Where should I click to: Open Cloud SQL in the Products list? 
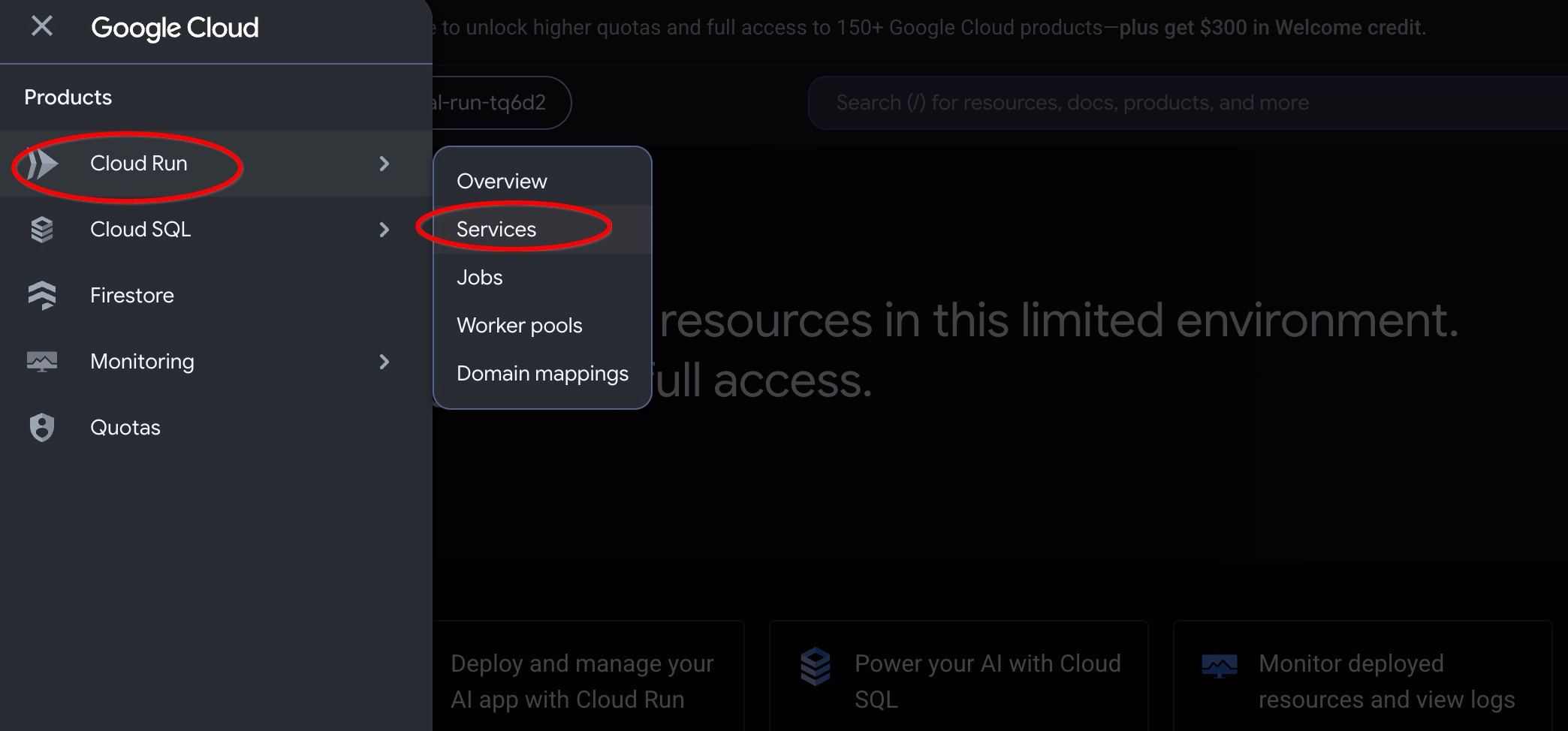click(216, 230)
